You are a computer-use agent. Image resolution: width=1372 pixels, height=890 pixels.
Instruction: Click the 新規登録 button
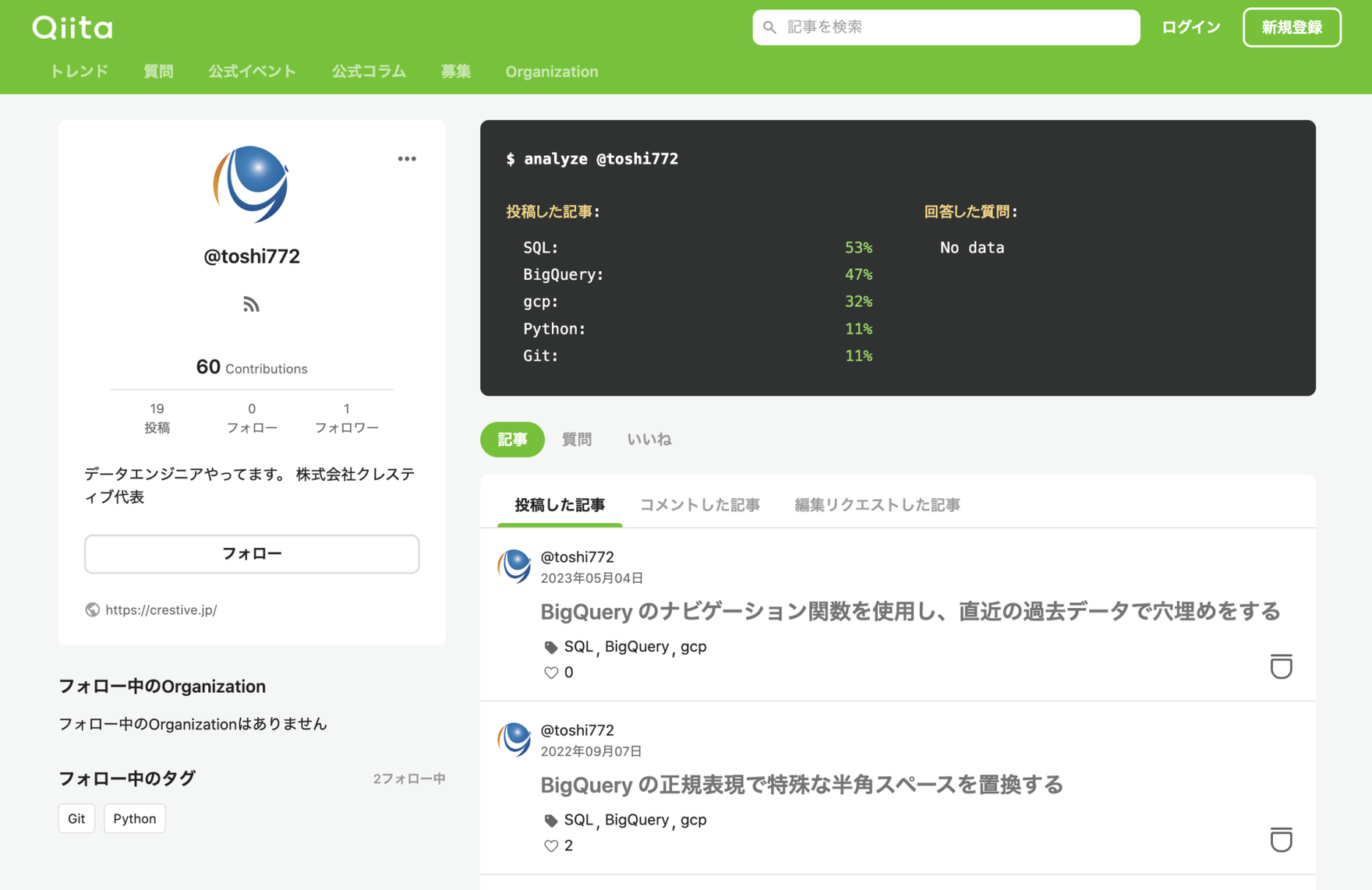tap(1292, 27)
